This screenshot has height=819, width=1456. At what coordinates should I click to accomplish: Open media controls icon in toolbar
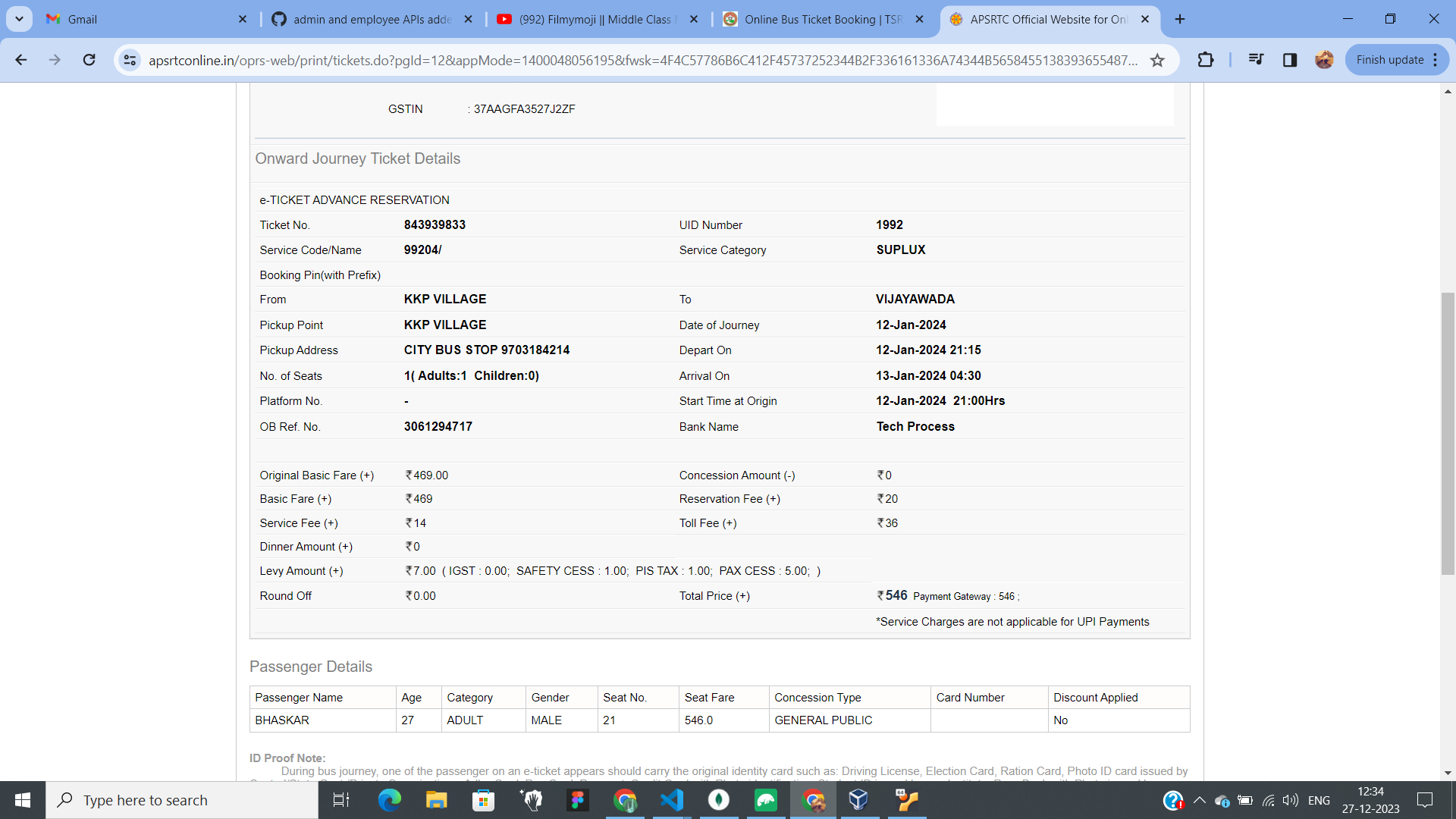click(1256, 60)
